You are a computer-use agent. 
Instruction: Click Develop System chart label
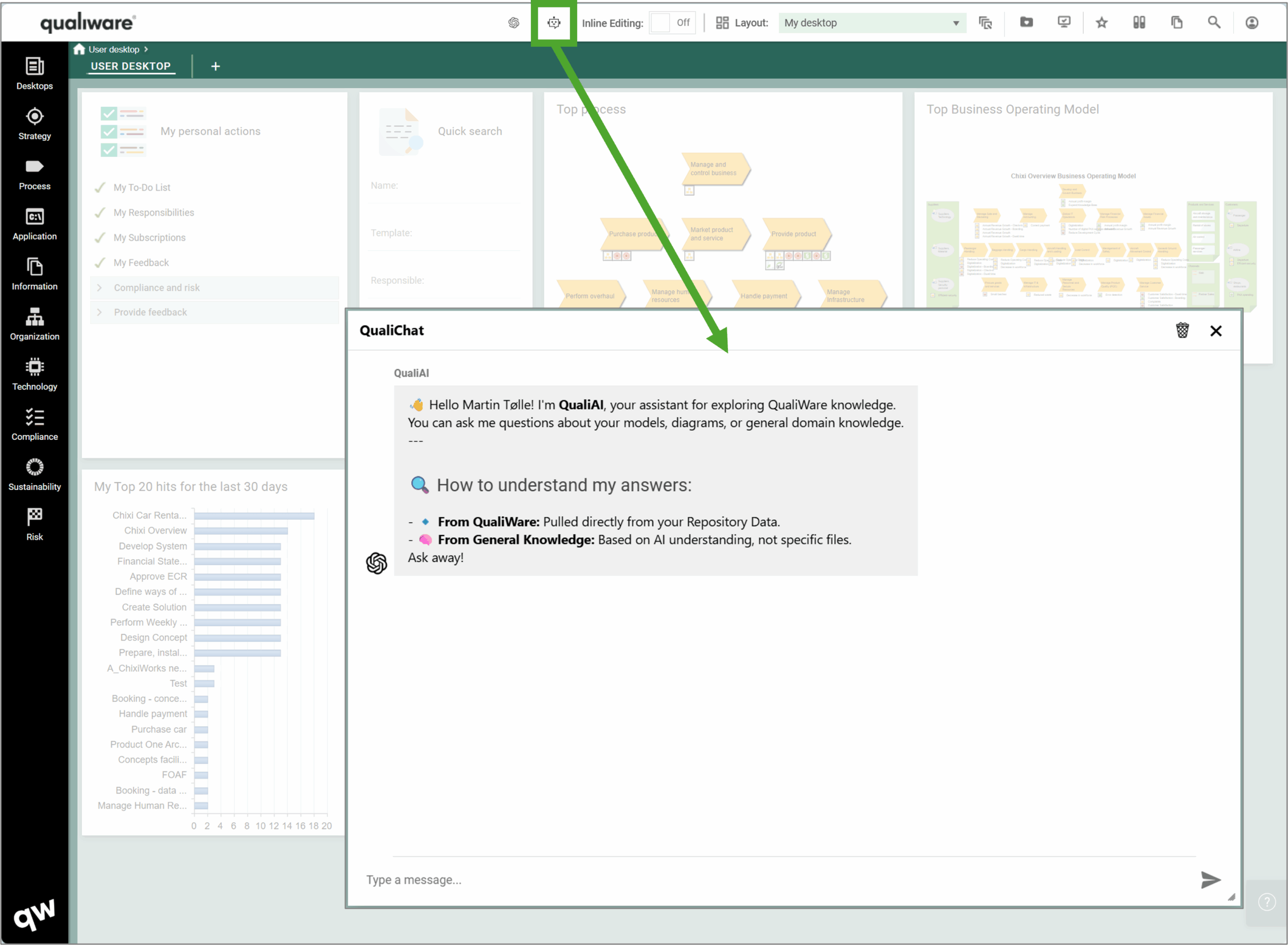pos(153,546)
